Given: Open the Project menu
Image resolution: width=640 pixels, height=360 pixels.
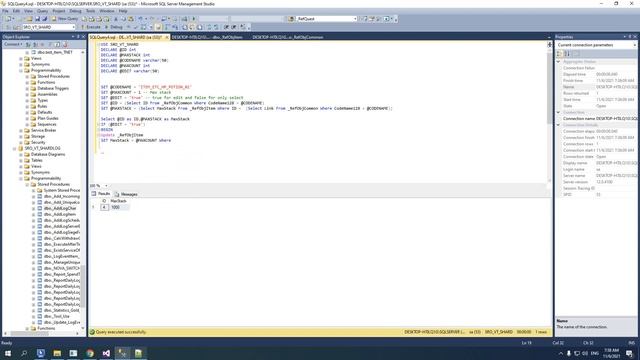Looking at the screenshot, I should pyautogui.click(x=59, y=11).
